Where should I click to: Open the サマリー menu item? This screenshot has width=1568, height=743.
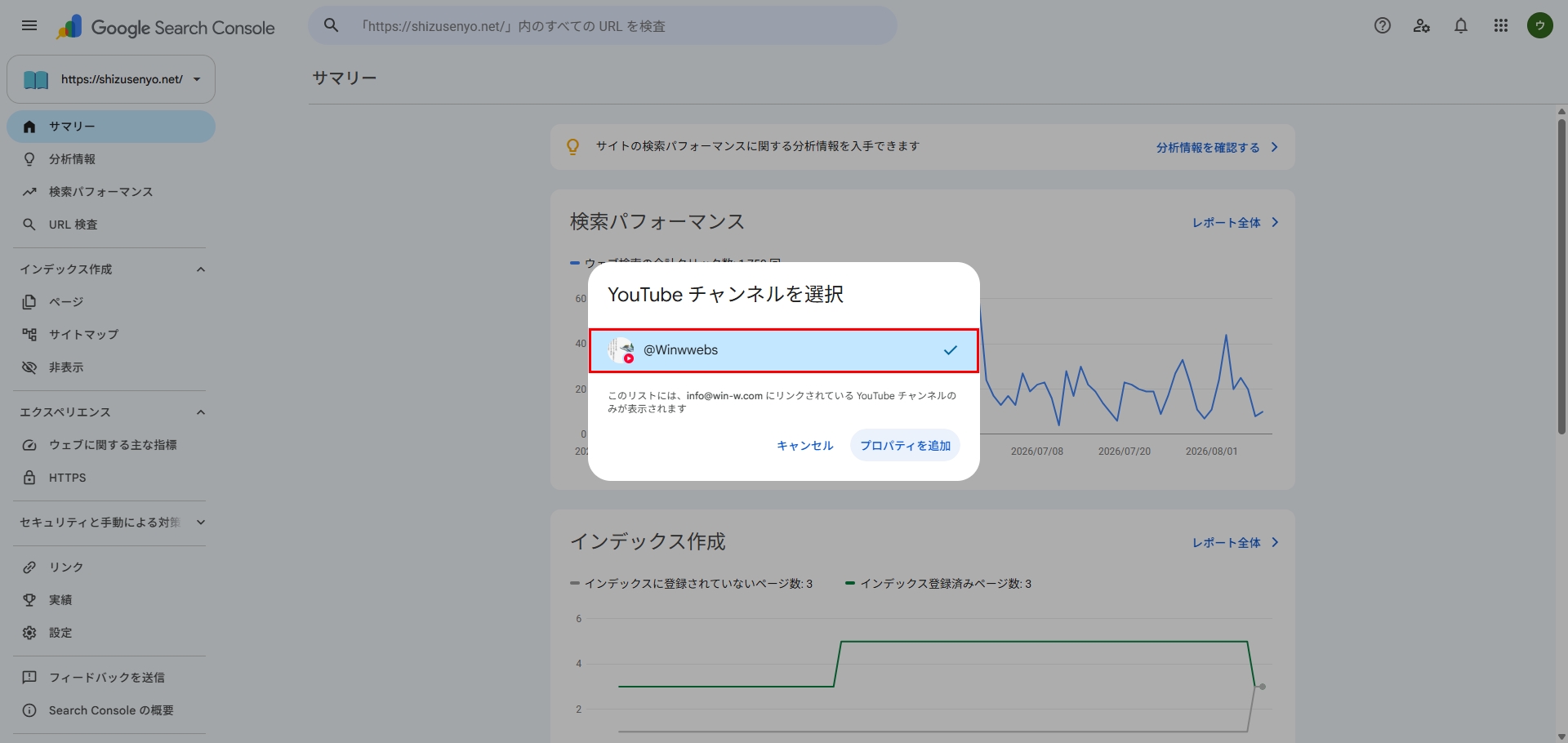point(111,127)
